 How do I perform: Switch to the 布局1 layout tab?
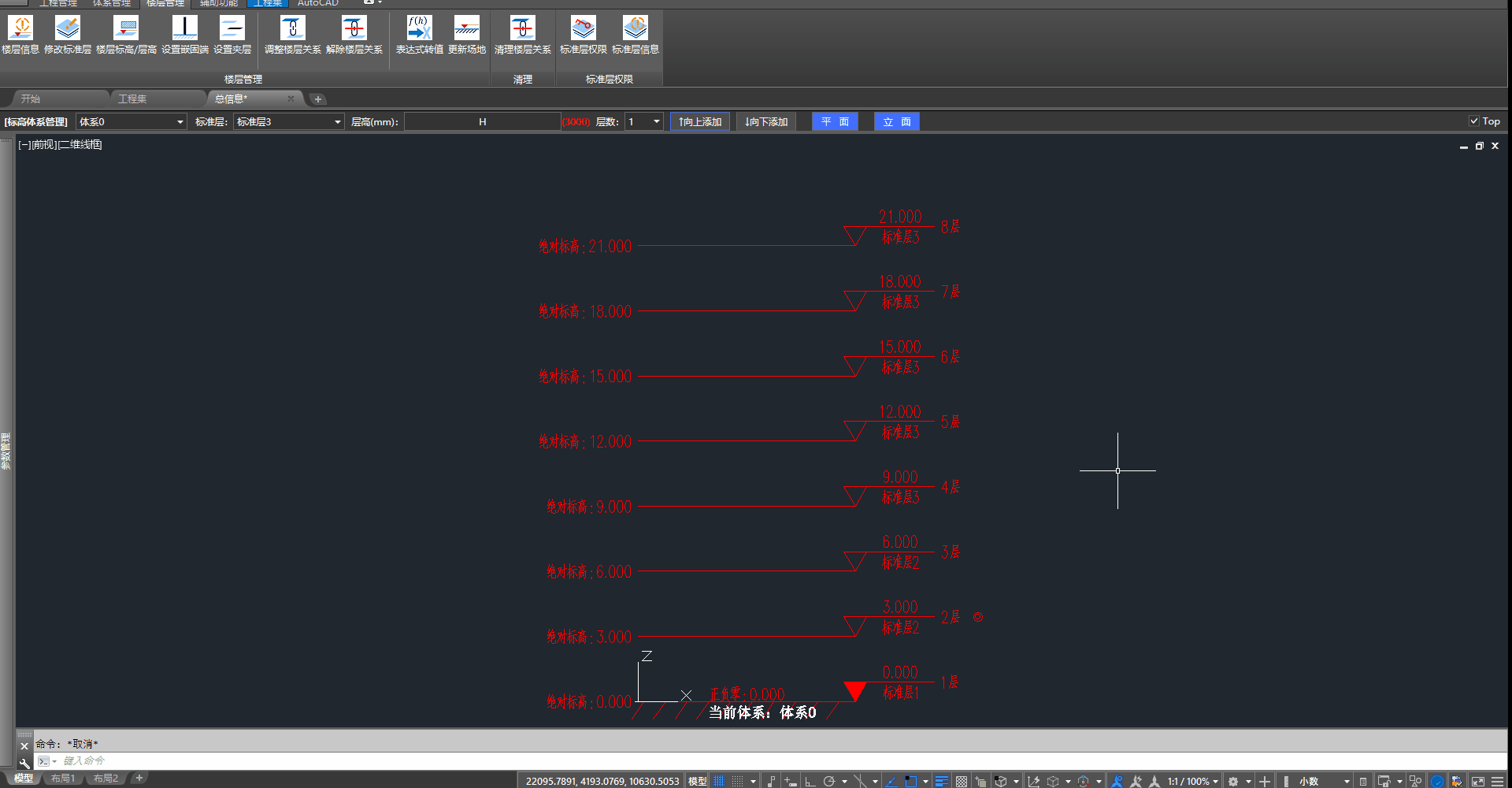(x=63, y=779)
